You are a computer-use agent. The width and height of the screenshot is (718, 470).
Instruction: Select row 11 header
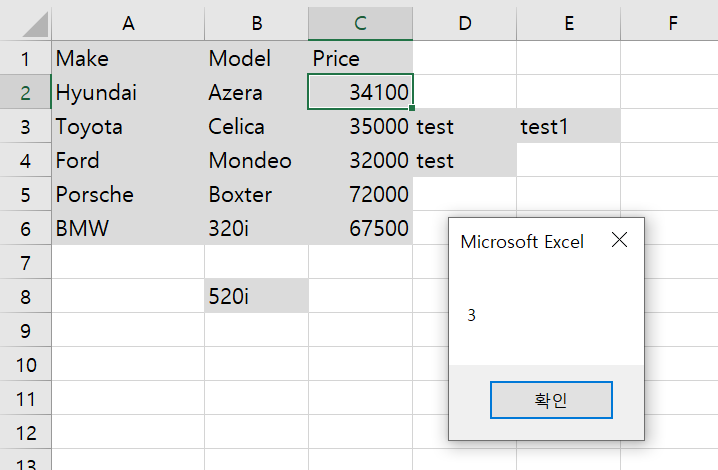[x=26, y=398]
